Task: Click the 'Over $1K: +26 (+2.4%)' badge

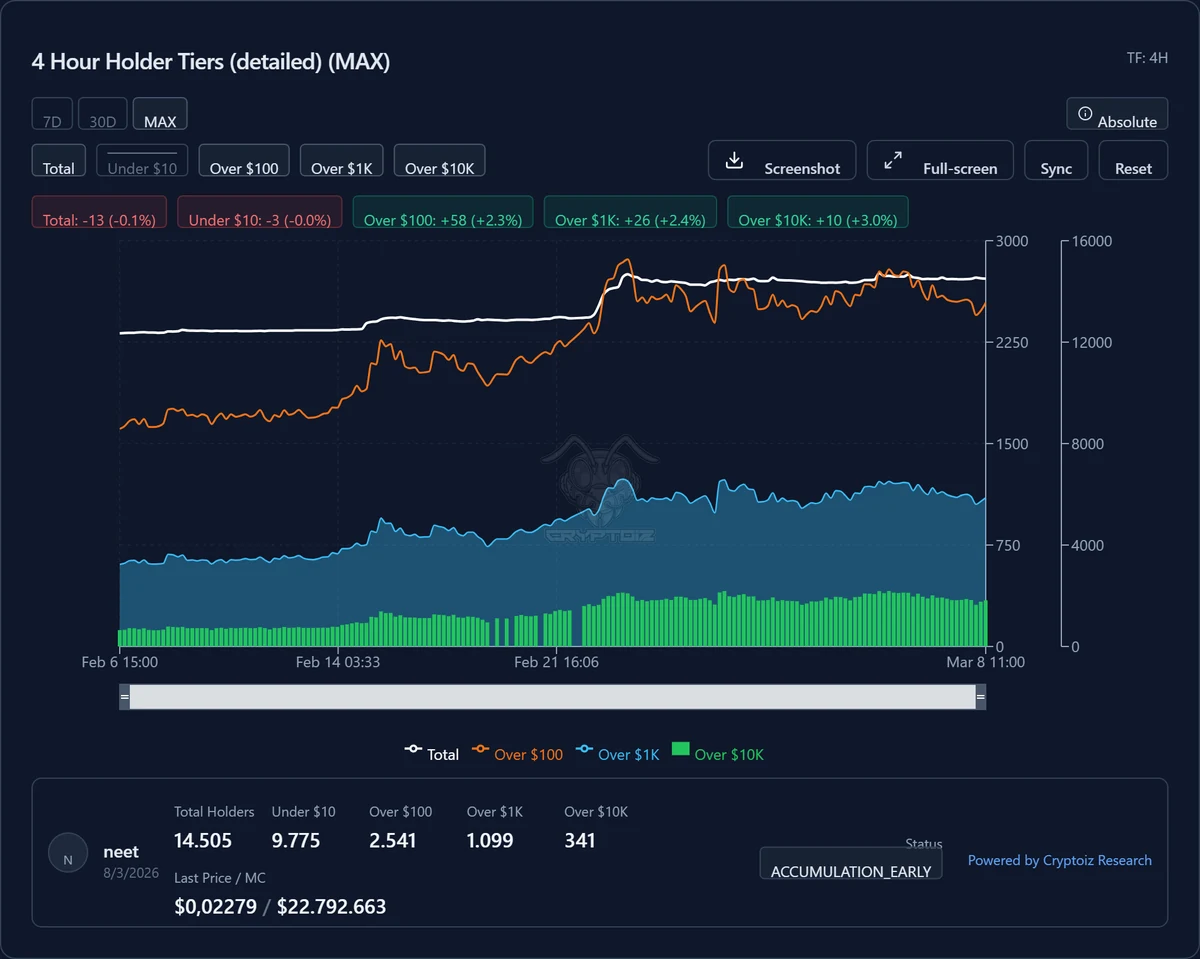Action: pos(630,212)
